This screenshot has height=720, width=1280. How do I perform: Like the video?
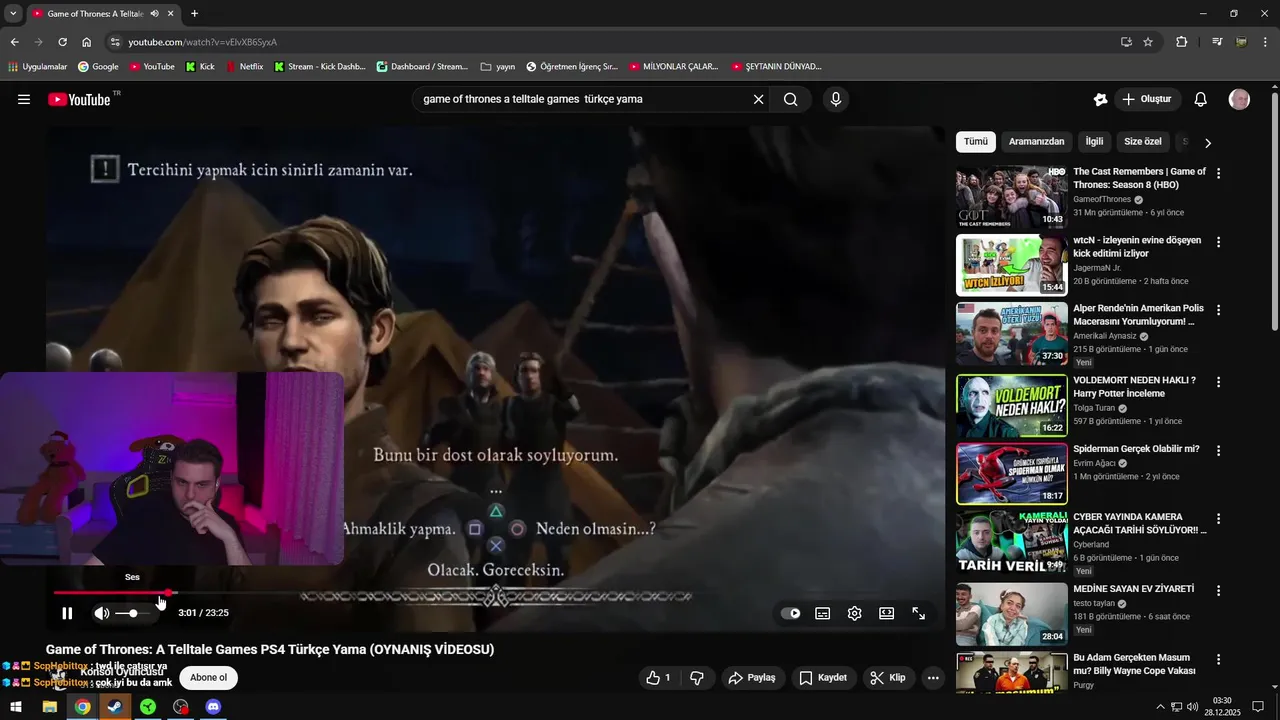point(659,677)
